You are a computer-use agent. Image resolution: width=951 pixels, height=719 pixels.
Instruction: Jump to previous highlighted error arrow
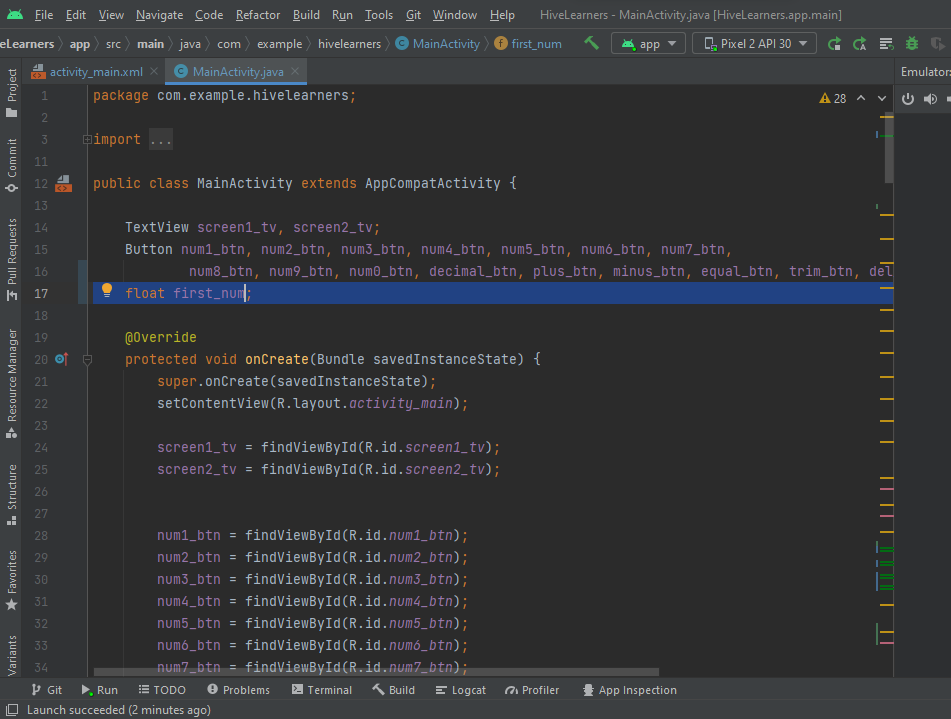point(861,98)
